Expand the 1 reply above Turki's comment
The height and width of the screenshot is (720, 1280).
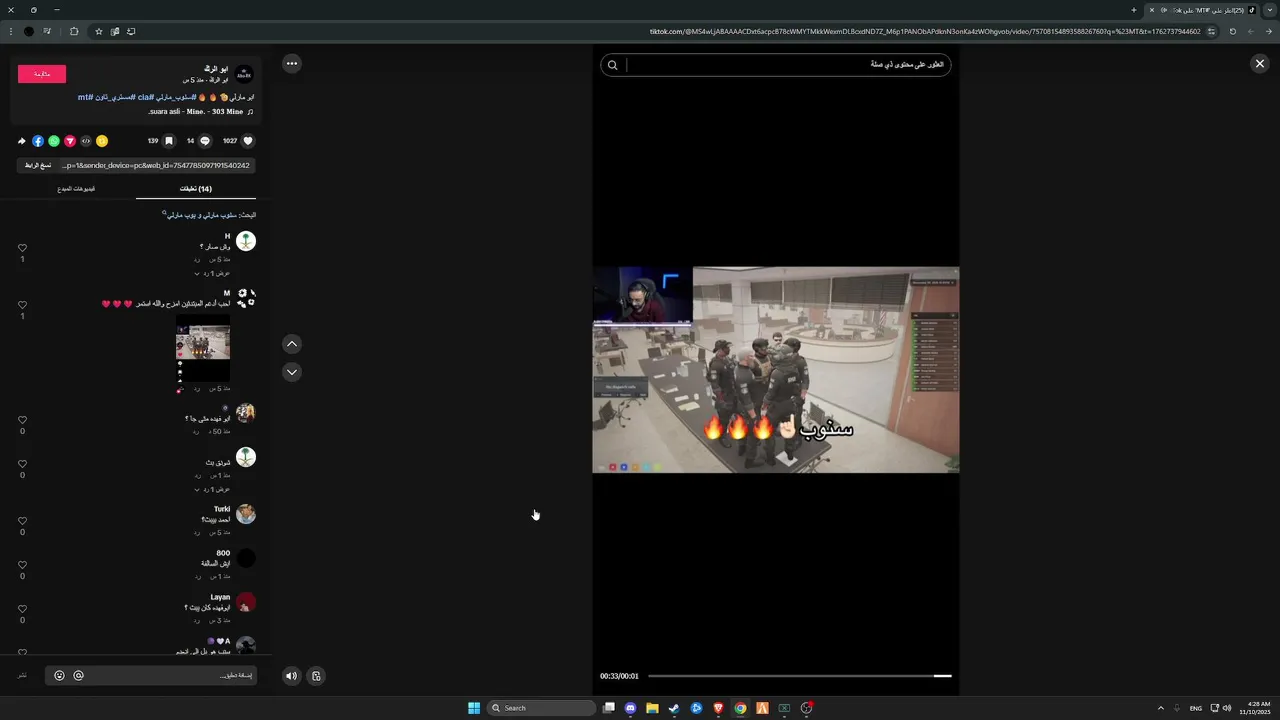(x=212, y=489)
